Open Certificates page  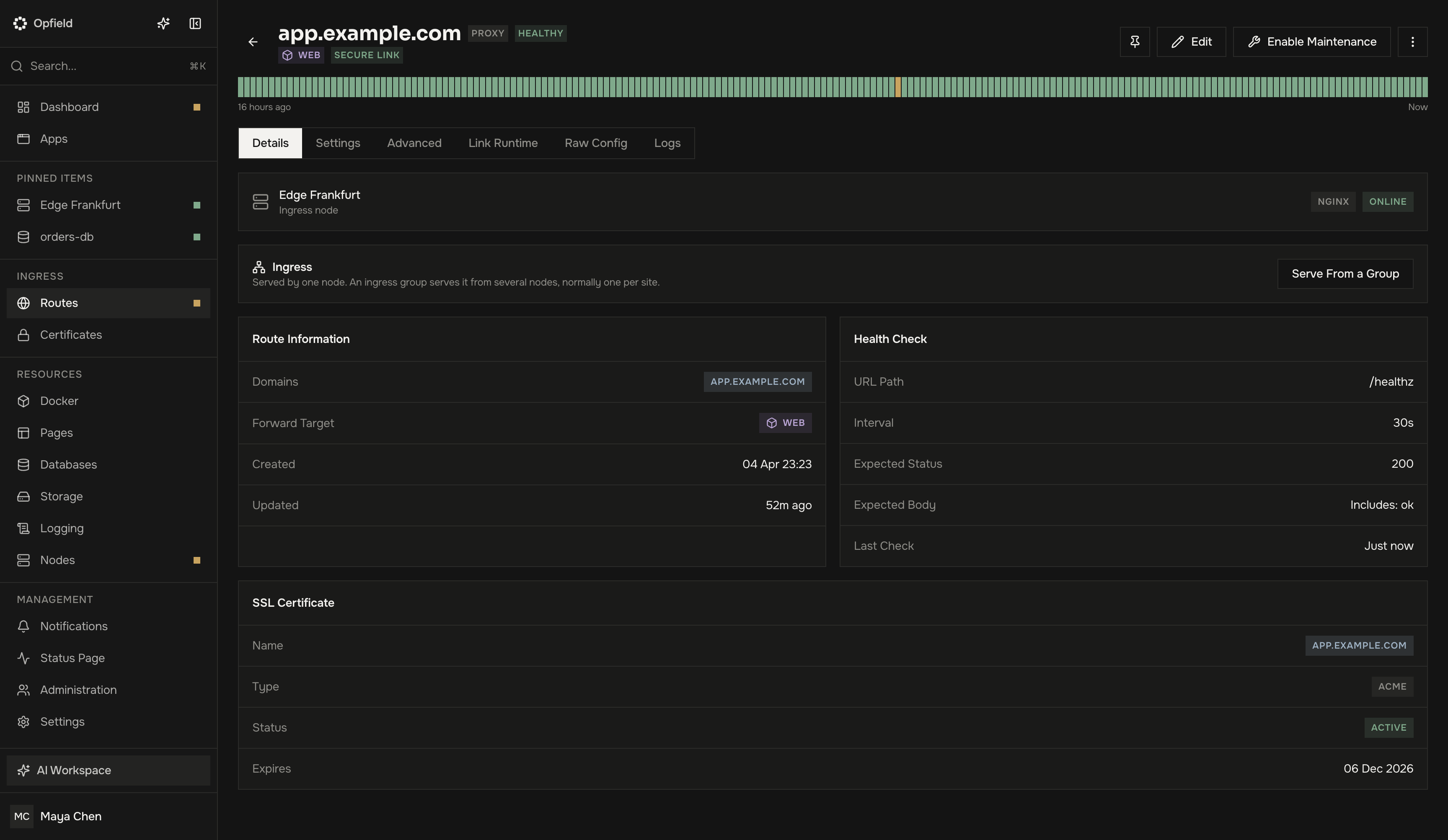pos(109,335)
